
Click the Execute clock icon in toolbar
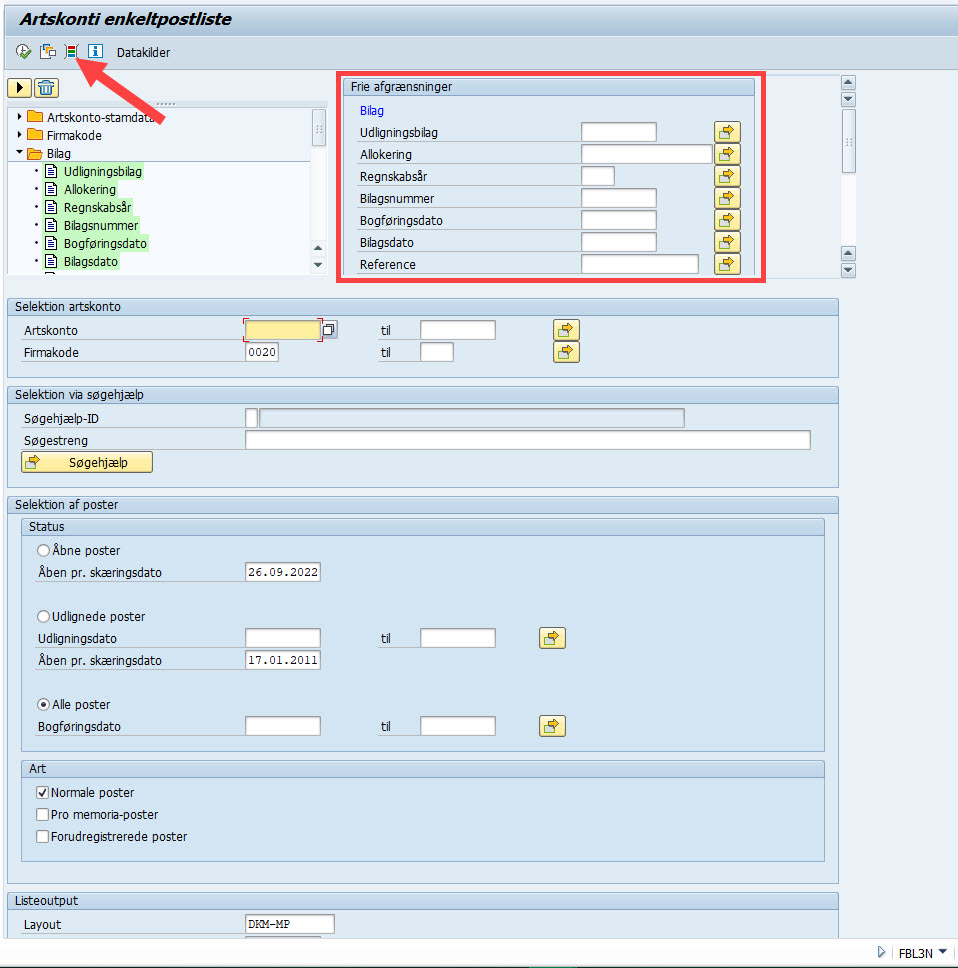23,52
